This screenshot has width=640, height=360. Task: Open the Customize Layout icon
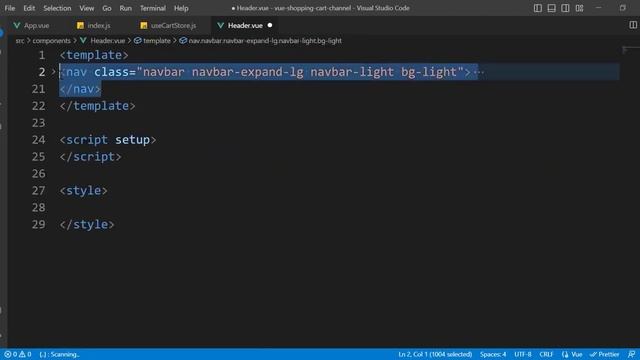click(x=580, y=8)
